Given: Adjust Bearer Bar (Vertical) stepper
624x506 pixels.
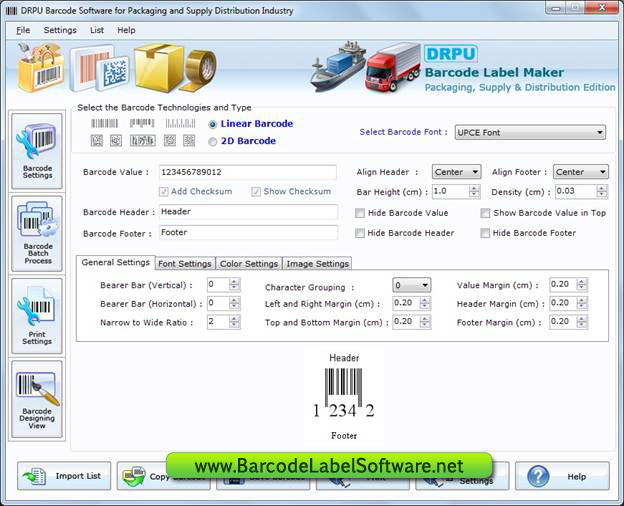Looking at the screenshot, I should click(x=234, y=285).
